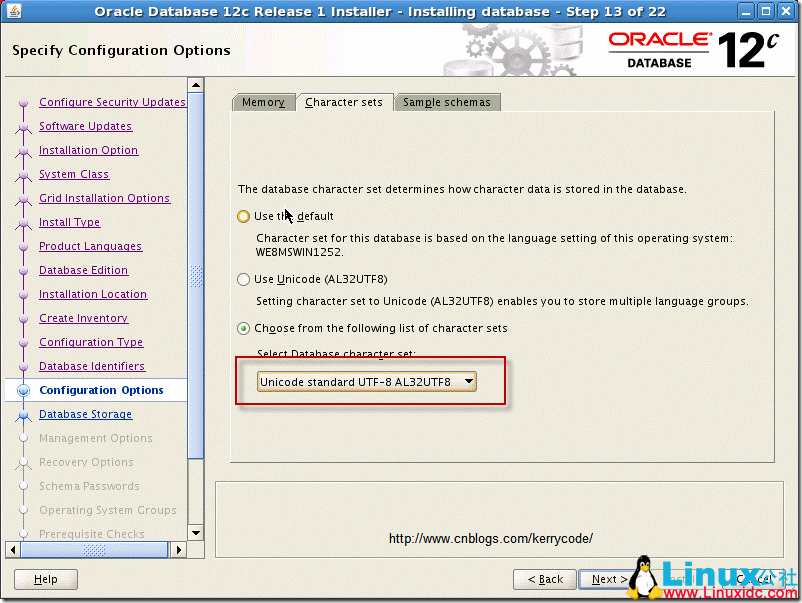Image resolution: width=802 pixels, height=603 pixels.
Task: Select 'Choose from the following list' radio button
Action: click(243, 328)
